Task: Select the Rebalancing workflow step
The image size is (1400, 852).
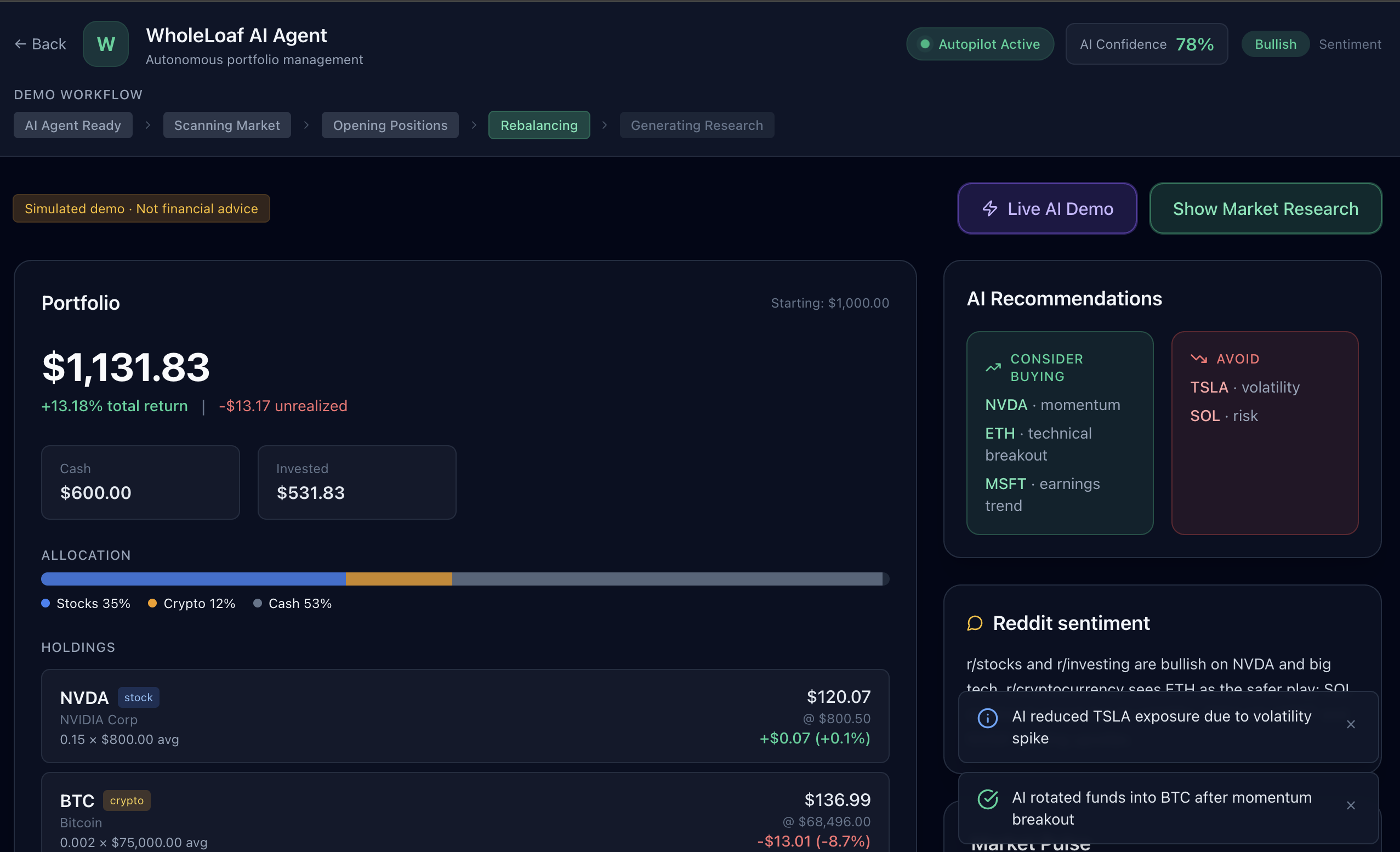Action: [539, 125]
